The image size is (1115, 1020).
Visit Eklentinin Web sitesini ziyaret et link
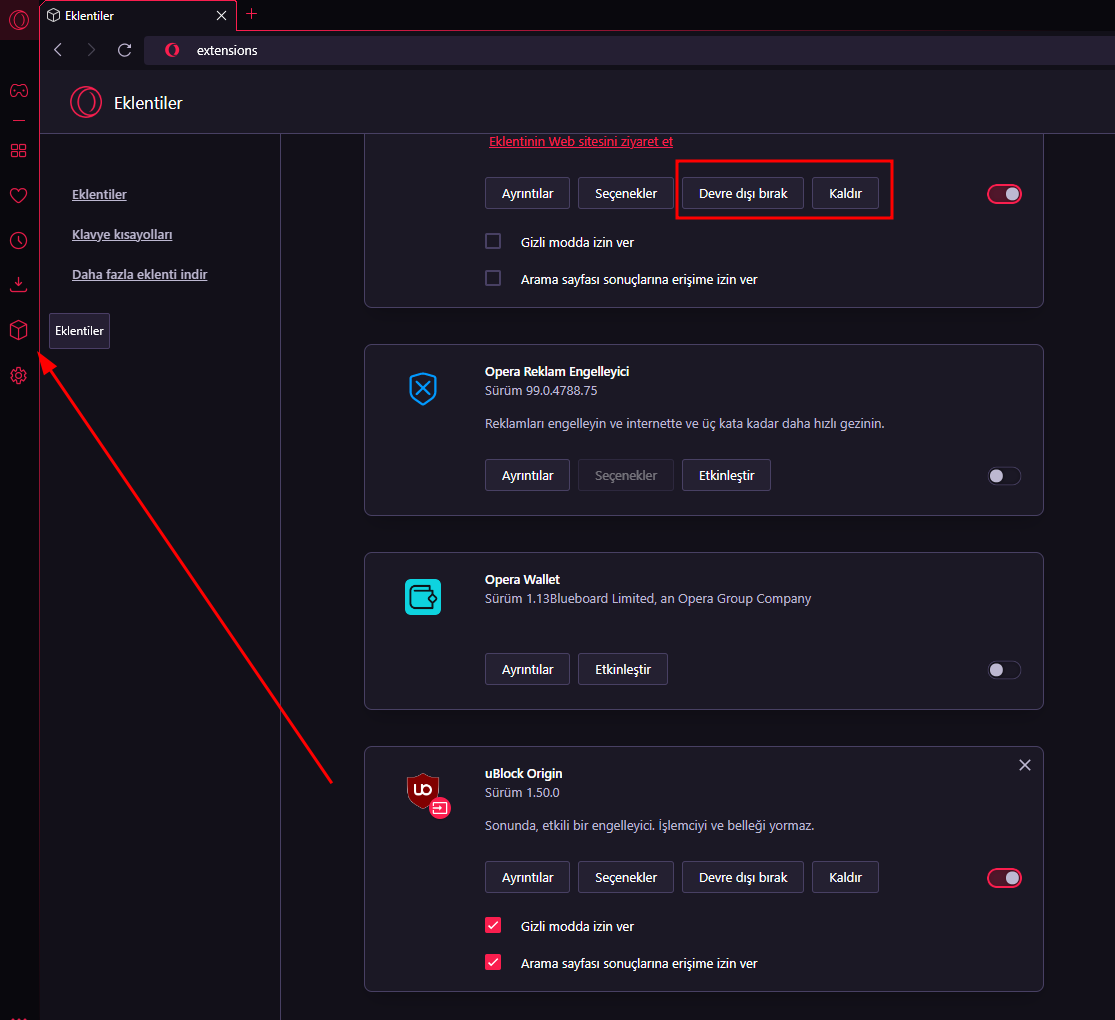point(580,142)
